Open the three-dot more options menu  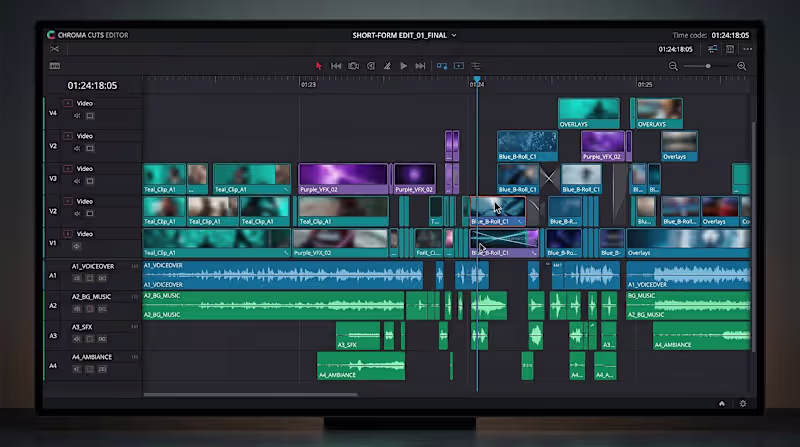pyautogui.click(x=747, y=49)
